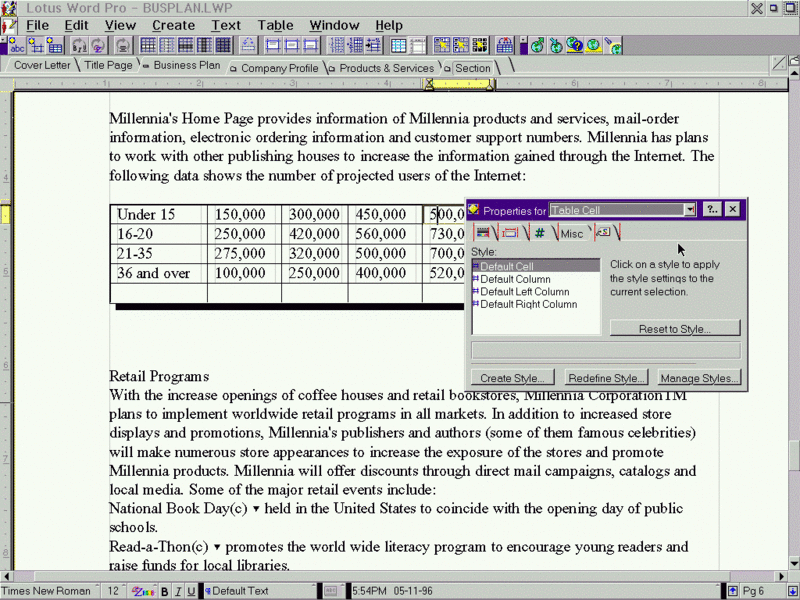
Task: Click the cycle font colors icon in toolbar
Action: coord(98,46)
